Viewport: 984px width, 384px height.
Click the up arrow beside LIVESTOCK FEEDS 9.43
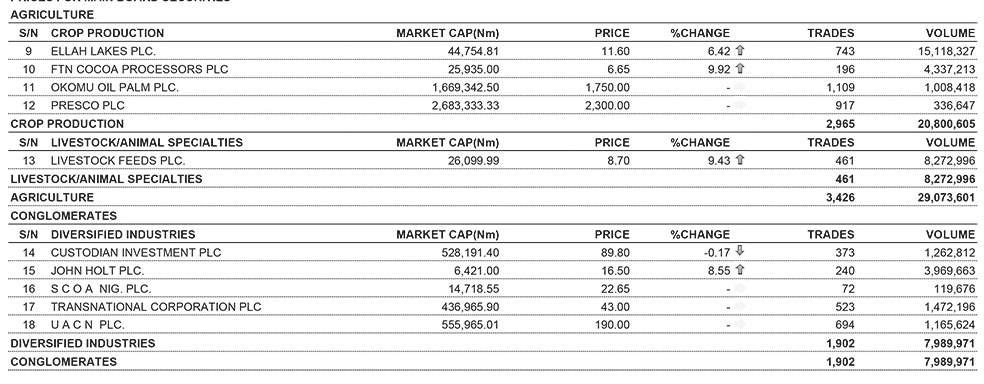click(739, 161)
